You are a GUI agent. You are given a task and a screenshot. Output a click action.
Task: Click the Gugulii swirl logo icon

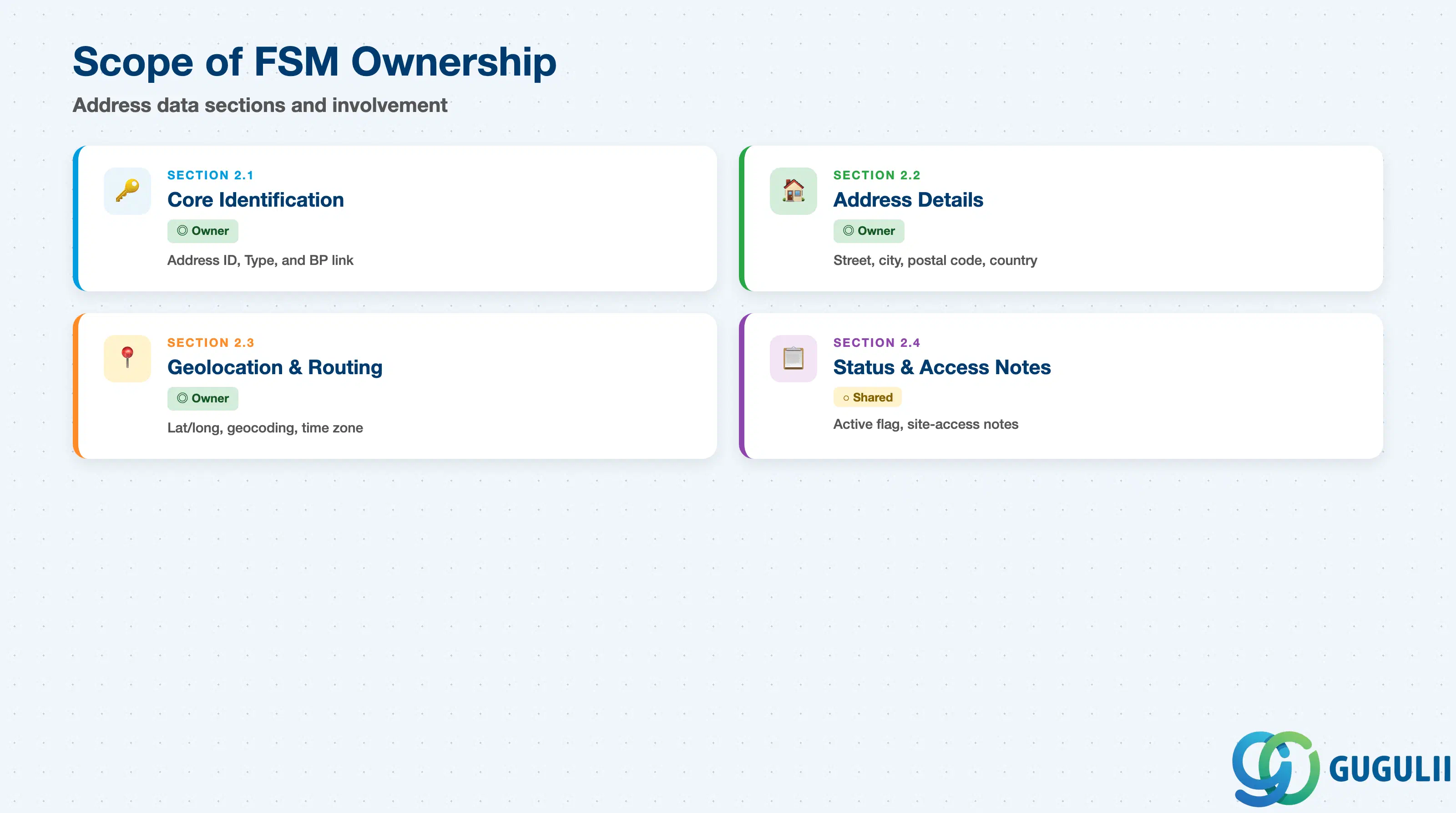[1275, 768]
